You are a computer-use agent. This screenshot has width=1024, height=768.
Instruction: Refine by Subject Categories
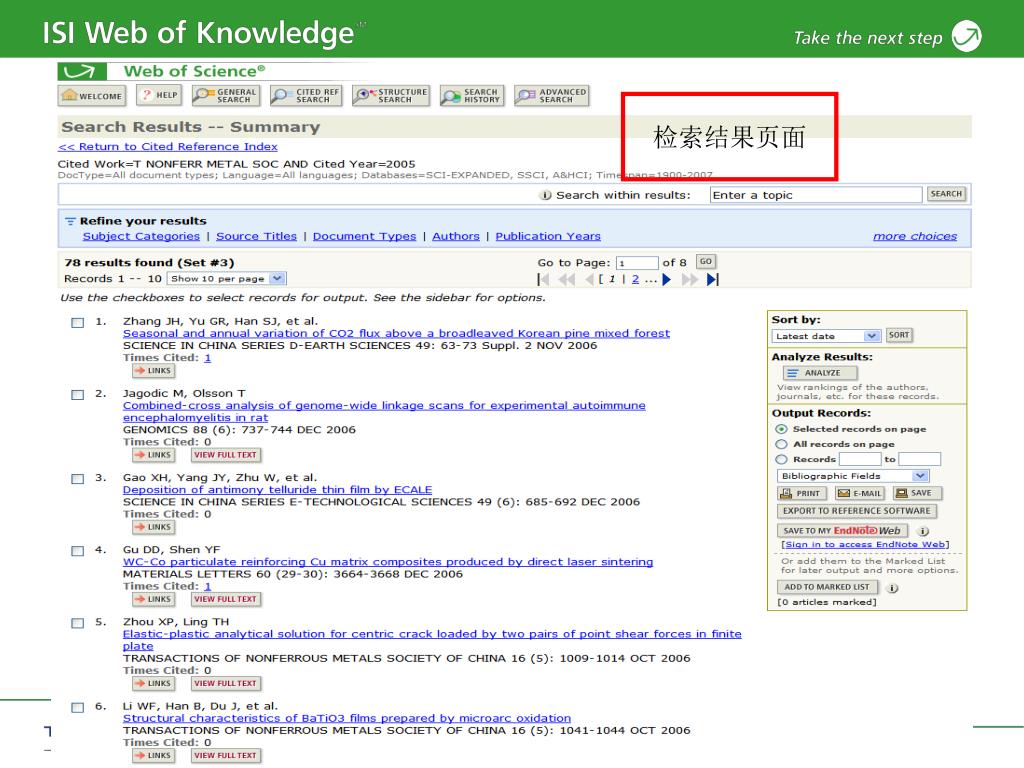tap(141, 236)
